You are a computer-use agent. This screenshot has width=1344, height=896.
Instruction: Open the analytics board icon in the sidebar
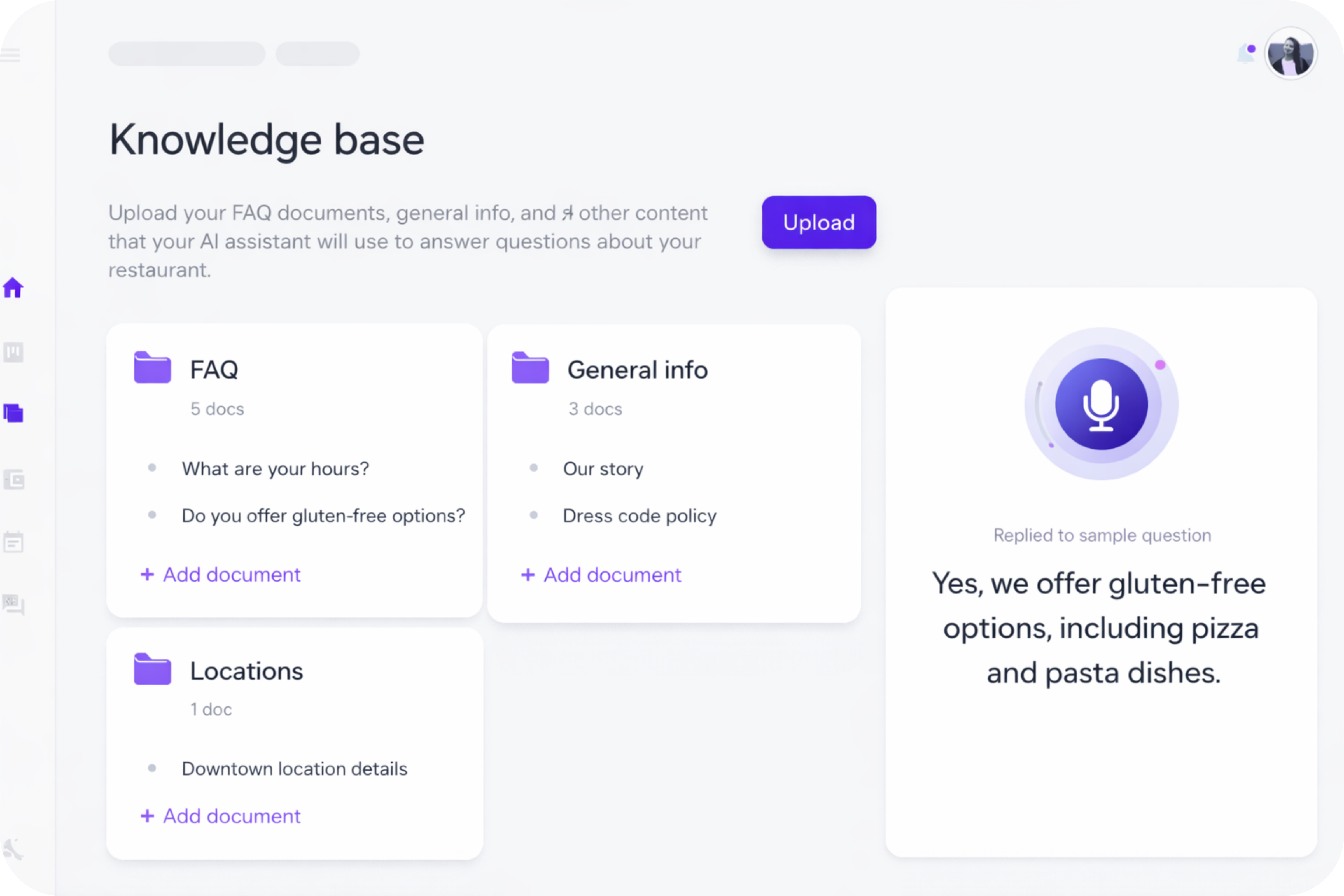pyautogui.click(x=13, y=353)
